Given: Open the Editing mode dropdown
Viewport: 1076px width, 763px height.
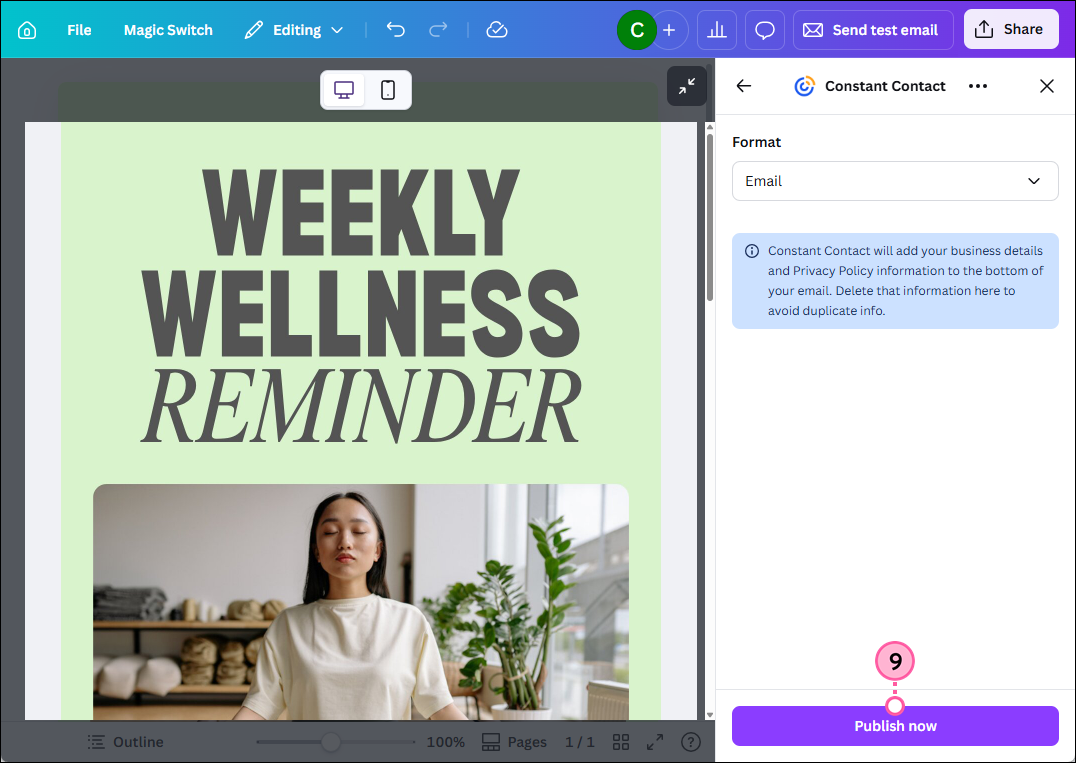Looking at the screenshot, I should click(x=294, y=30).
